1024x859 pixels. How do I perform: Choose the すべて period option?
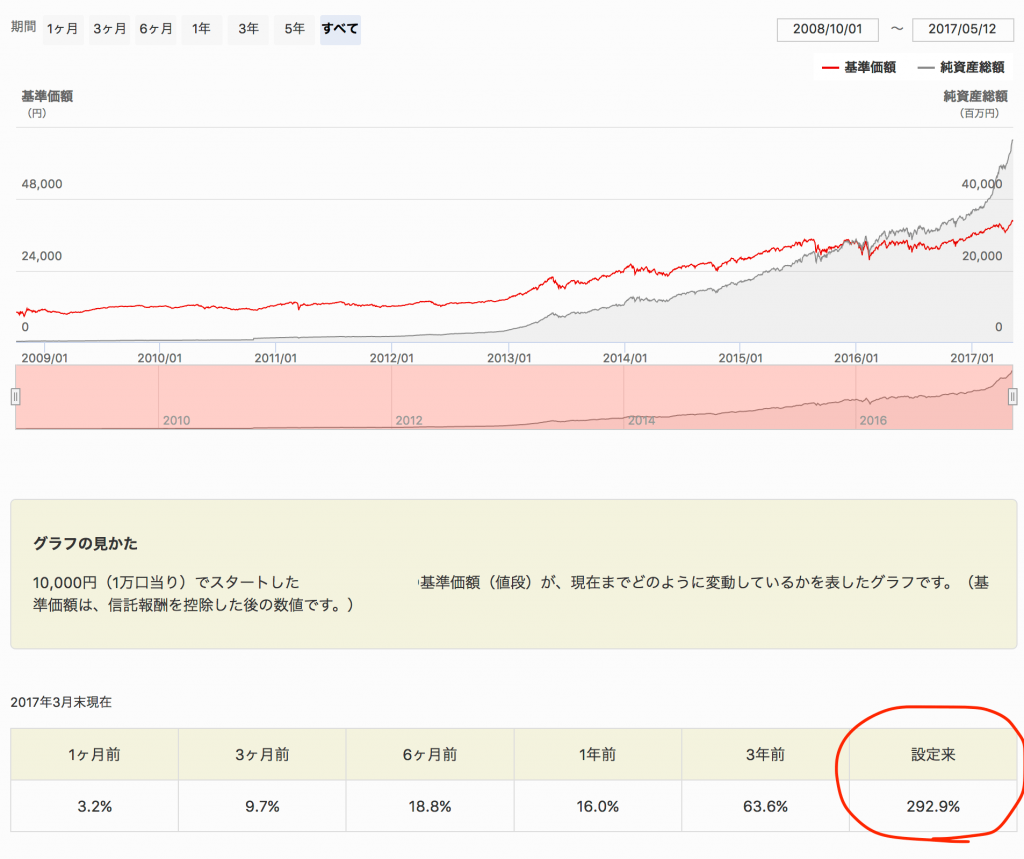click(340, 29)
